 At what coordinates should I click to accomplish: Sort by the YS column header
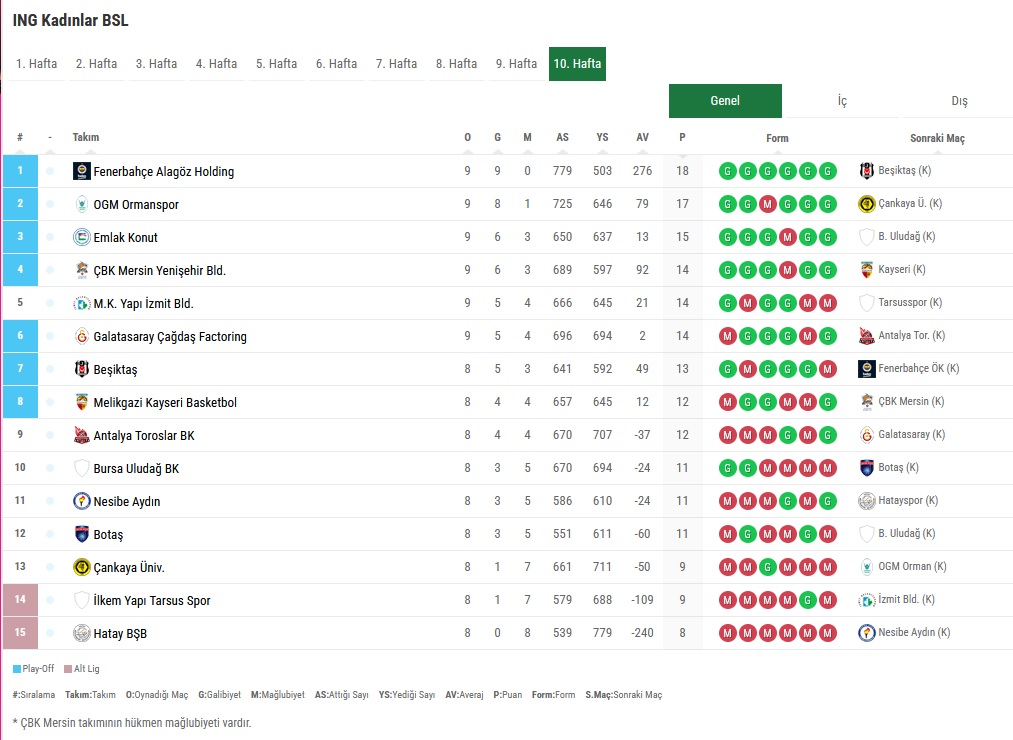coord(602,137)
